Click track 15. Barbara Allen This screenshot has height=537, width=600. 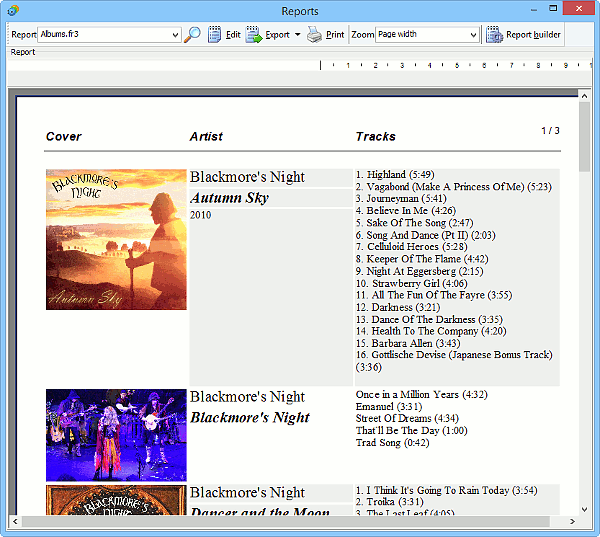click(408, 343)
